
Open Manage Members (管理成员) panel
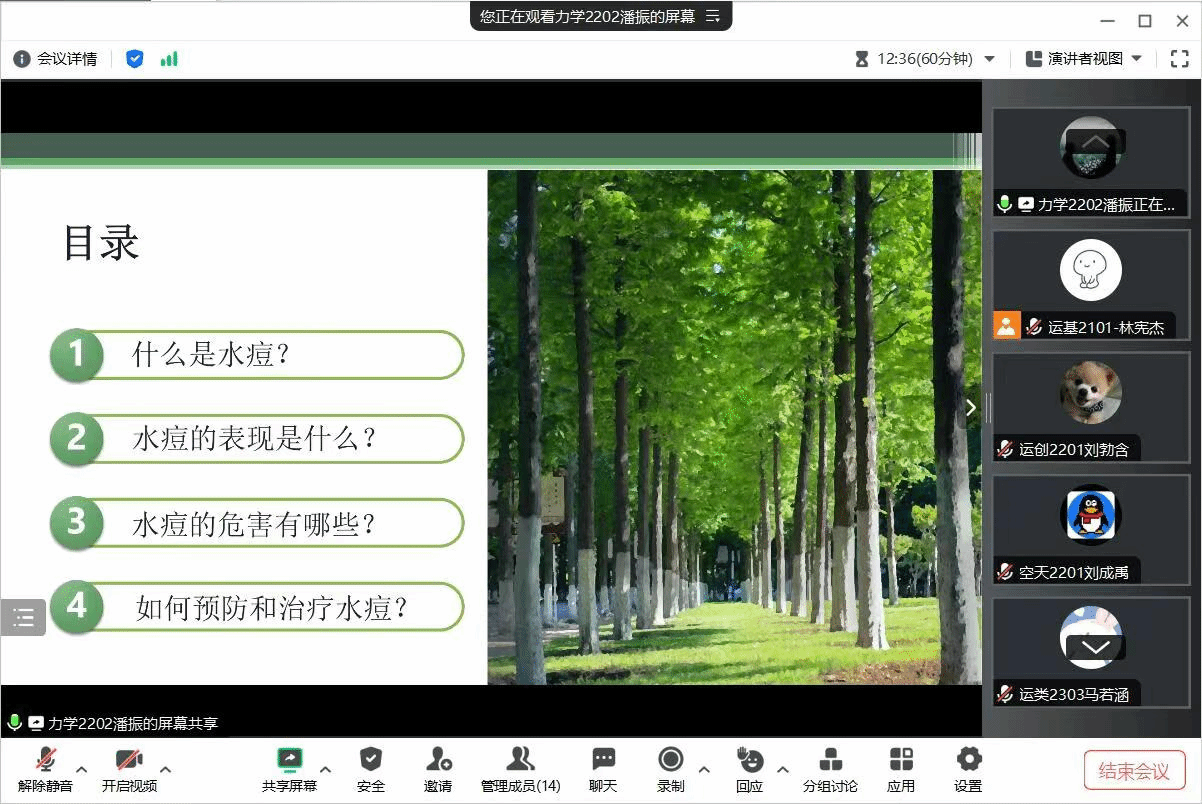[x=520, y=760]
